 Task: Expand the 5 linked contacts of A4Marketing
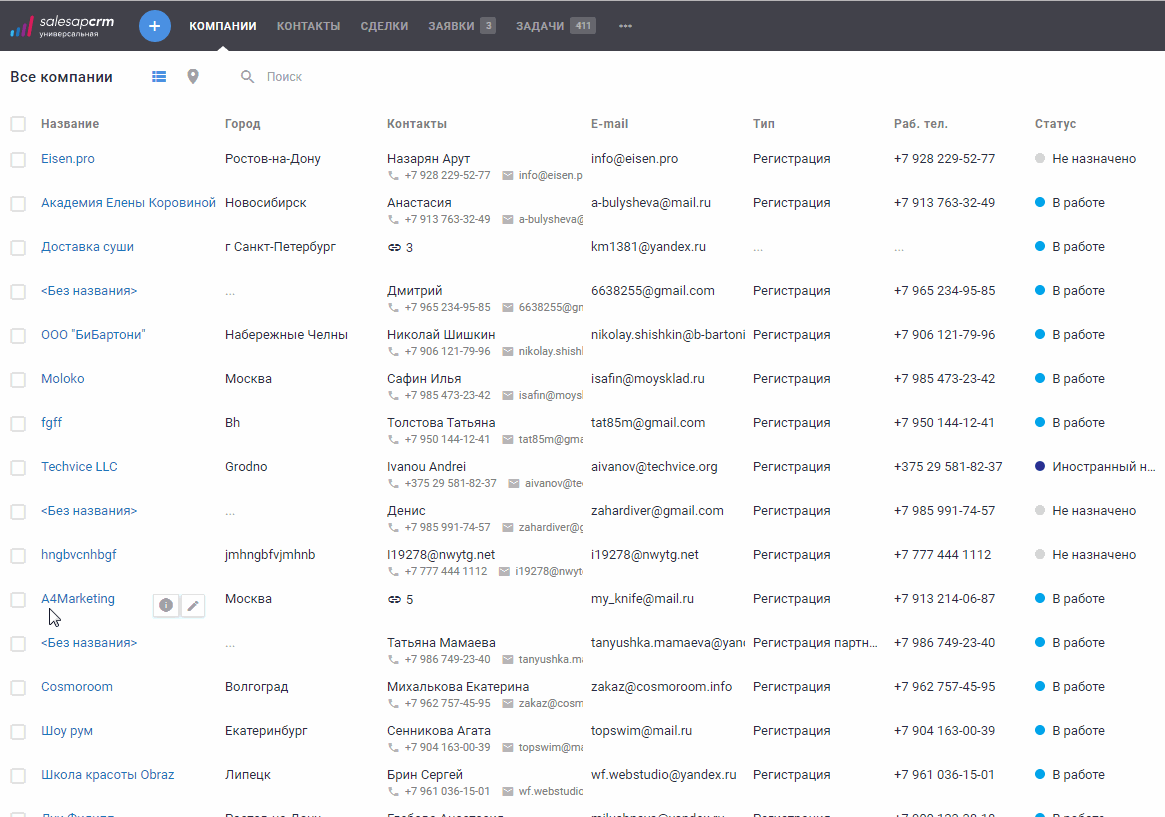400,599
